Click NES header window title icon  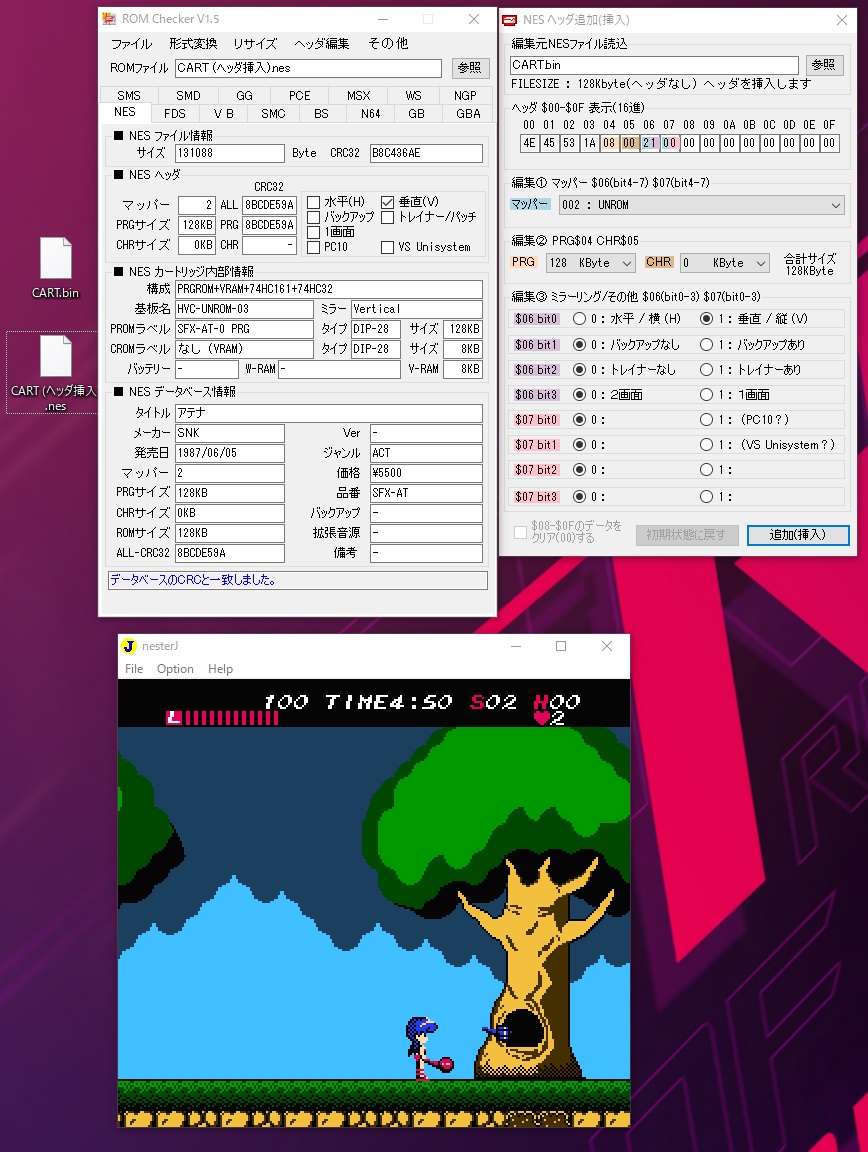(x=509, y=20)
